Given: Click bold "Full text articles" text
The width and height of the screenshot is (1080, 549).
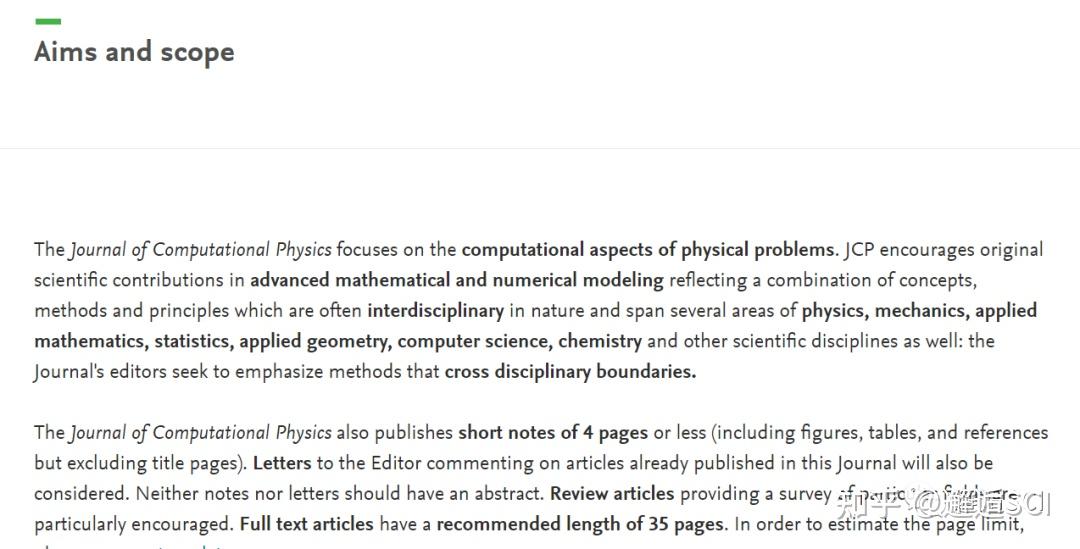Looking at the screenshot, I should coord(307,524).
